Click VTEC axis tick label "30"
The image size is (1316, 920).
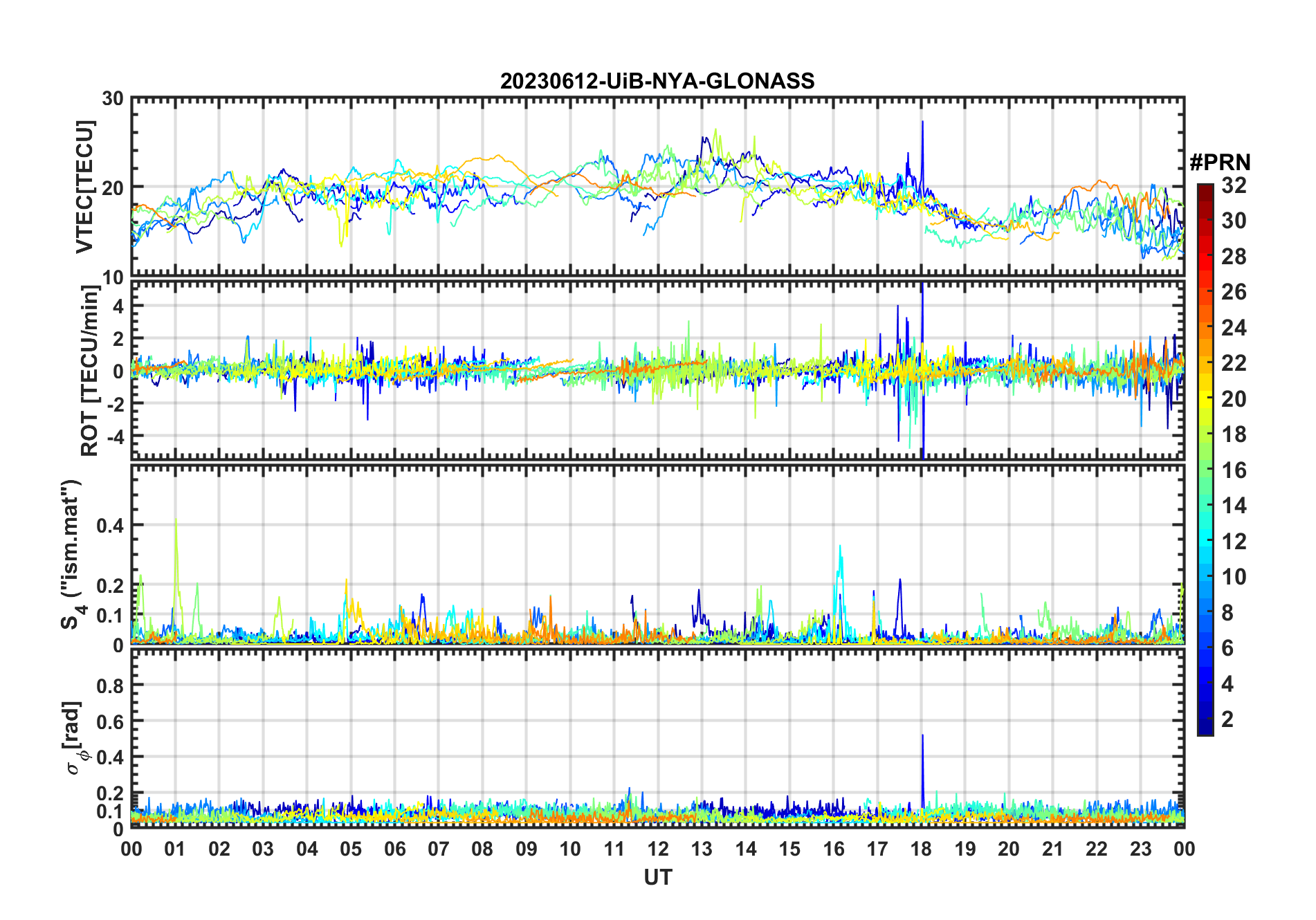113,99
